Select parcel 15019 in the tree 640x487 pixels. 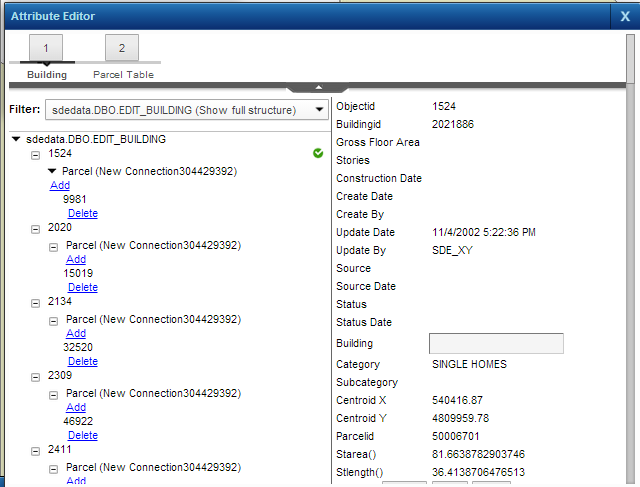coord(78,273)
